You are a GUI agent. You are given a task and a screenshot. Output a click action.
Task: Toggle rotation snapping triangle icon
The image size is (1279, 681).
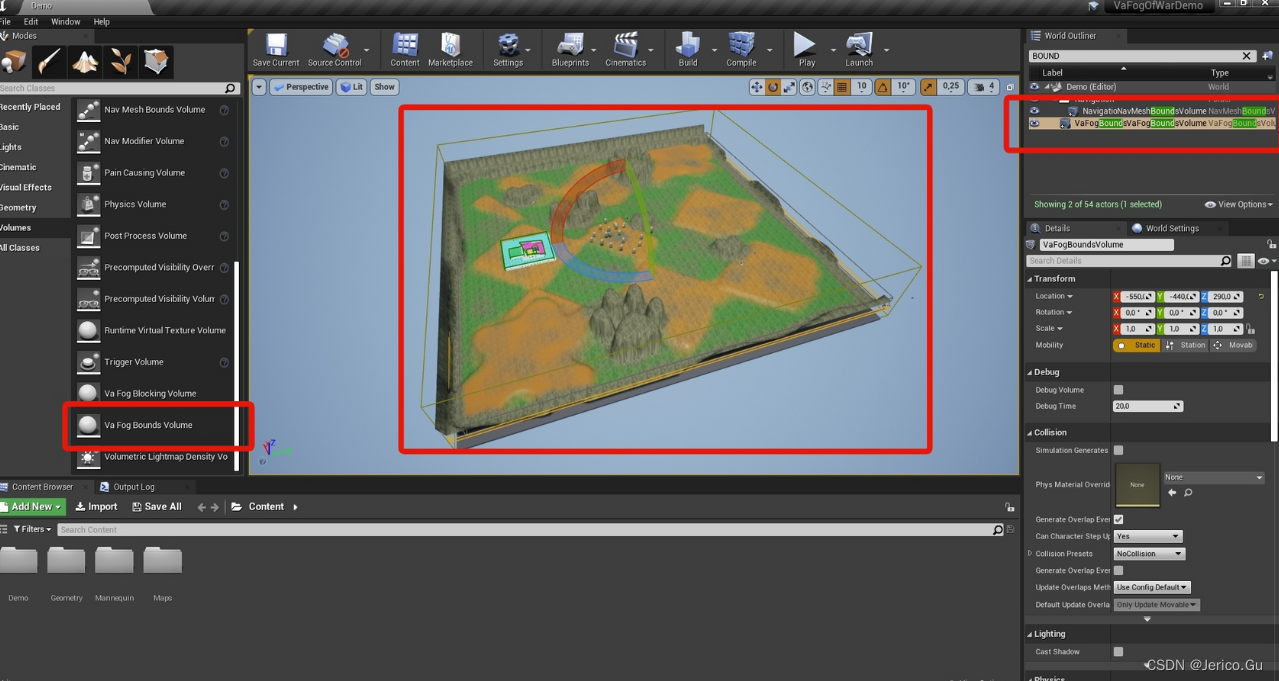(884, 87)
